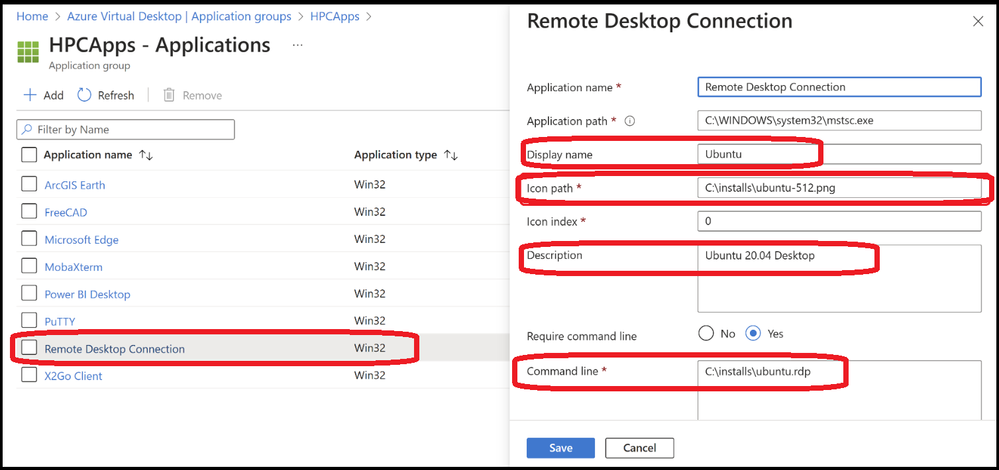Click the Remove trash can button

192,95
